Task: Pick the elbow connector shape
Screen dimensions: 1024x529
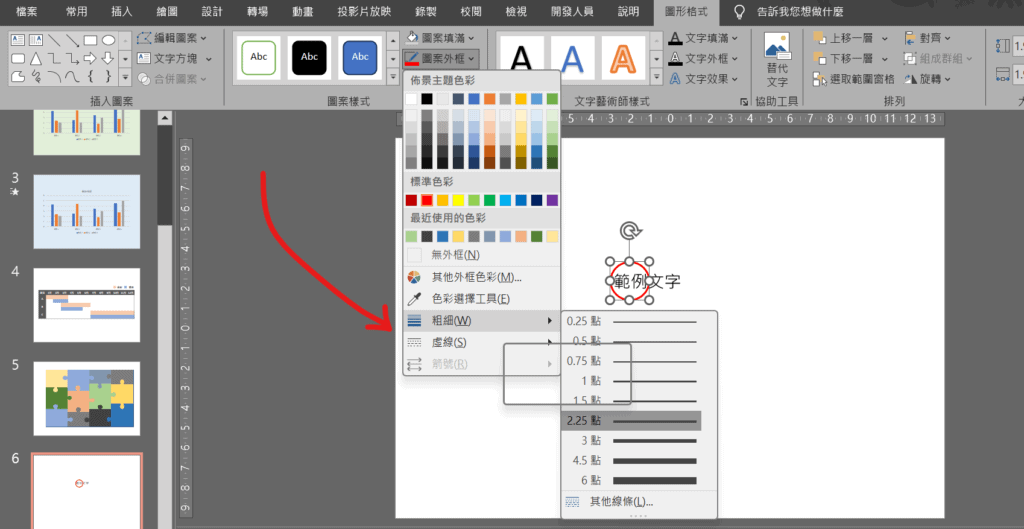Action: point(54,59)
